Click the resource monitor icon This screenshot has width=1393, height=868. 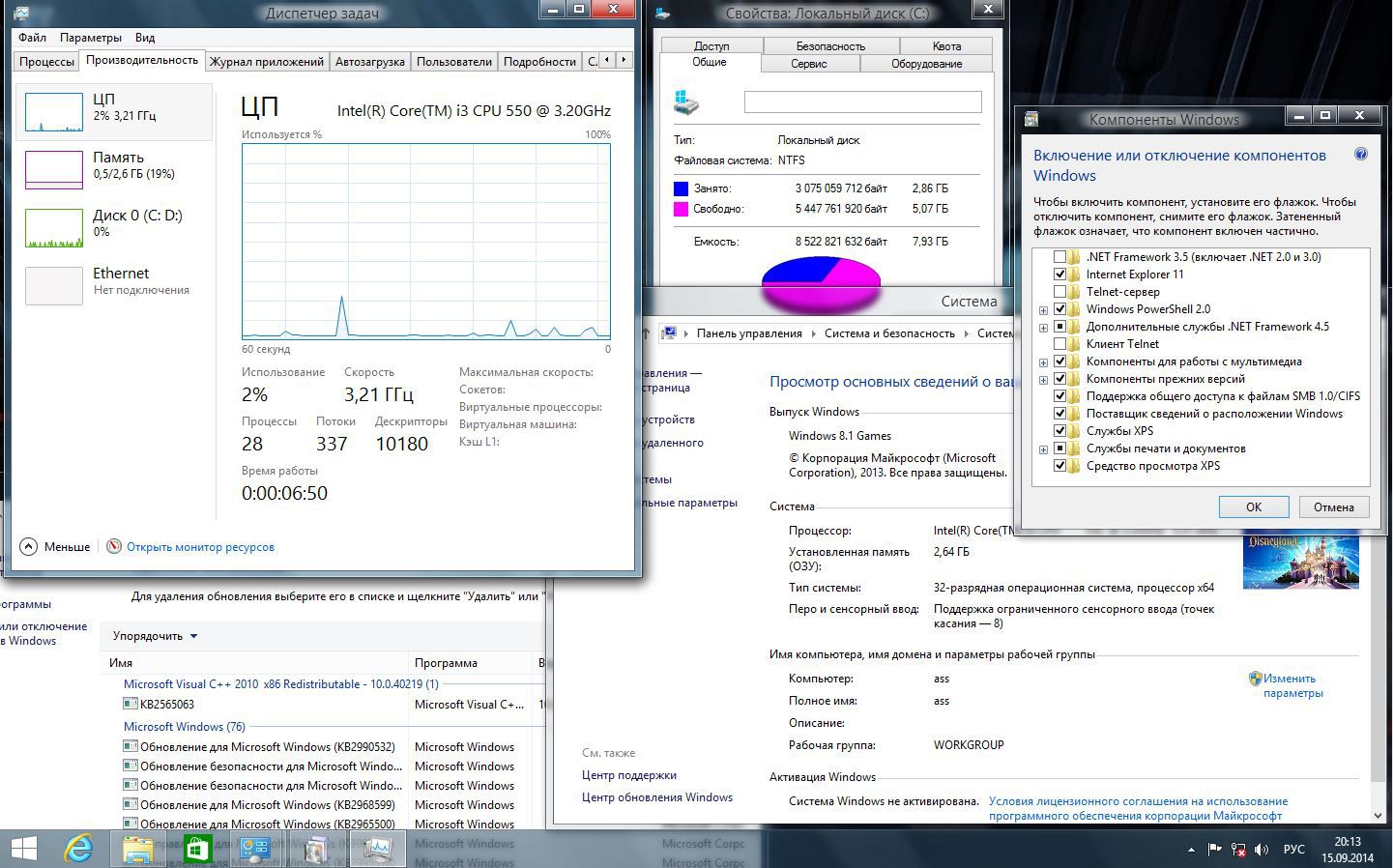click(114, 546)
